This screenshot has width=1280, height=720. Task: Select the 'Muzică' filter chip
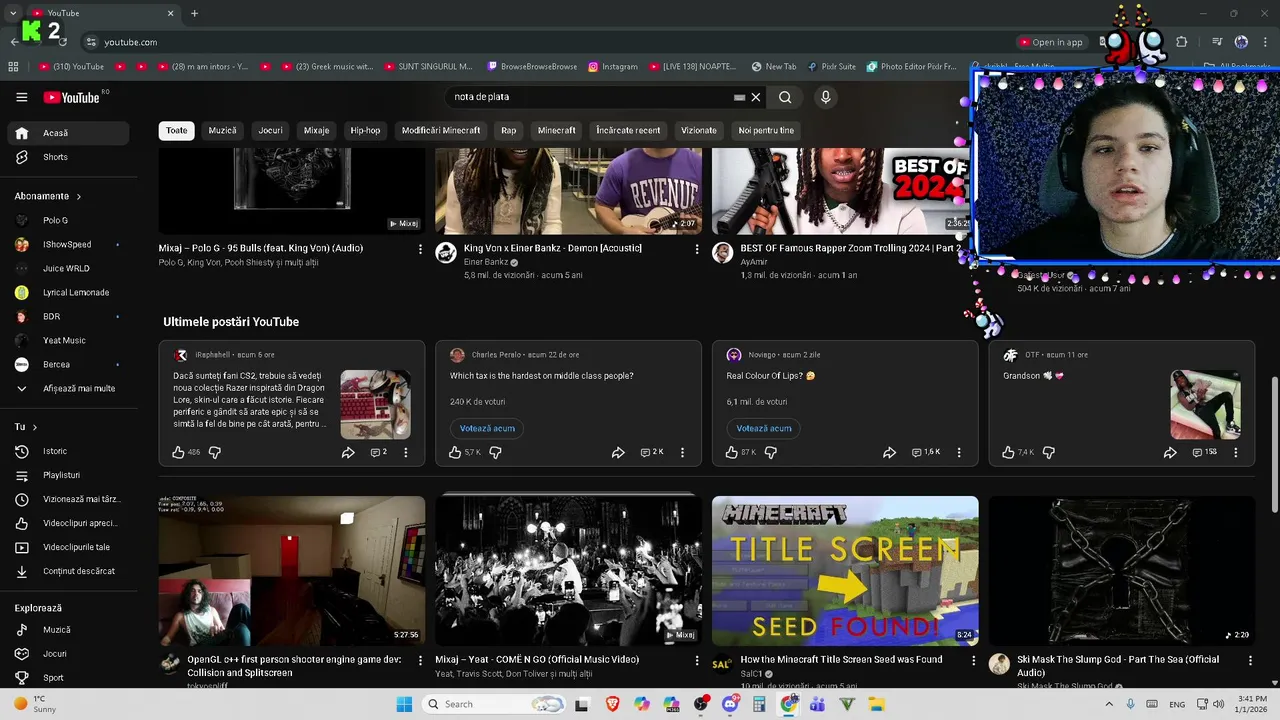coord(222,130)
